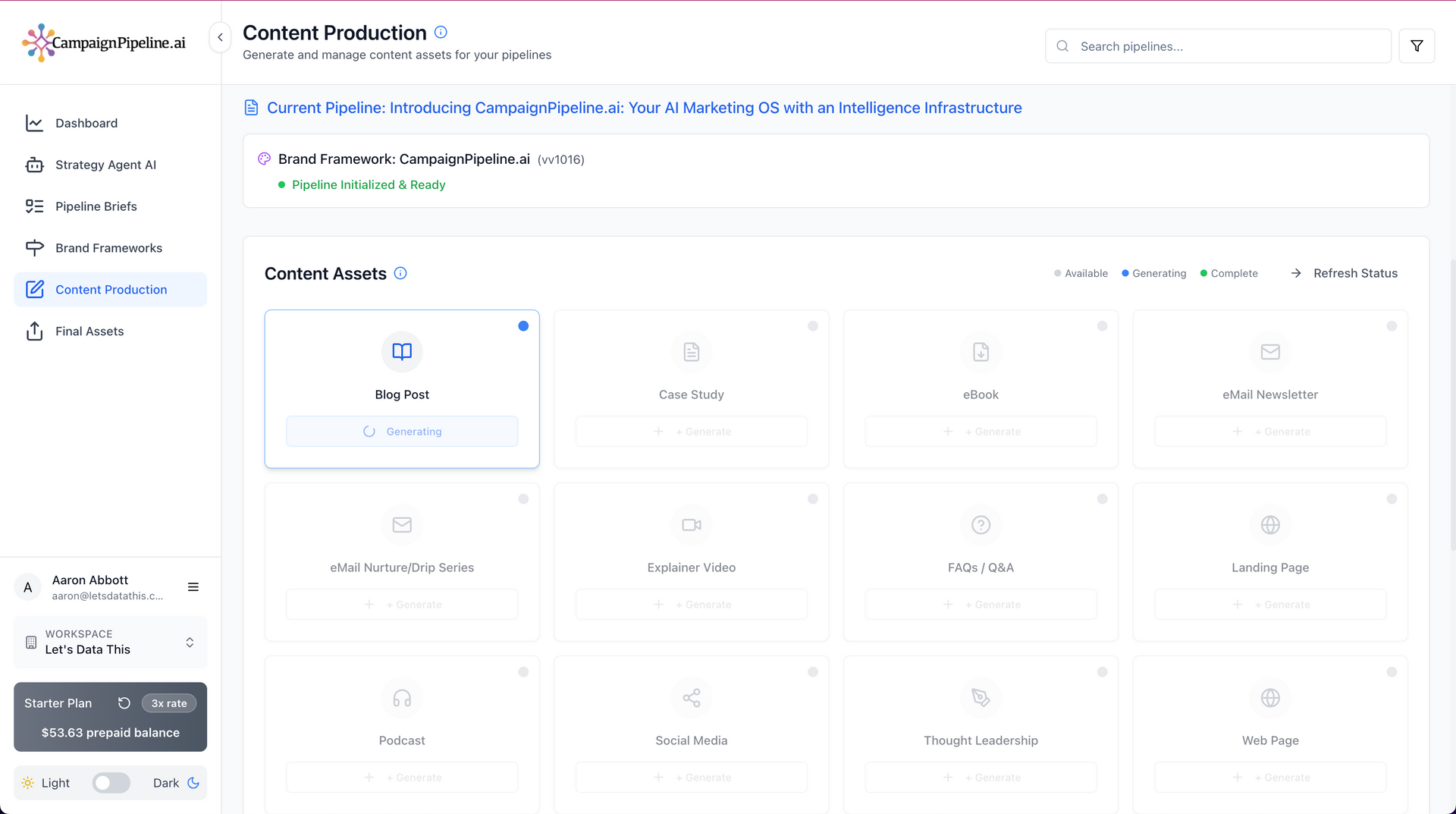Go to Final Assets page
Screen dimensions: 1456x814
[x=89, y=332]
